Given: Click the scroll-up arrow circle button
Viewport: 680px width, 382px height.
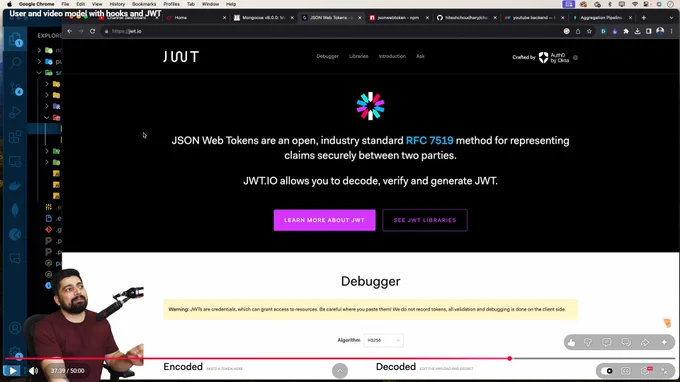Looking at the screenshot, I should (x=340, y=371).
